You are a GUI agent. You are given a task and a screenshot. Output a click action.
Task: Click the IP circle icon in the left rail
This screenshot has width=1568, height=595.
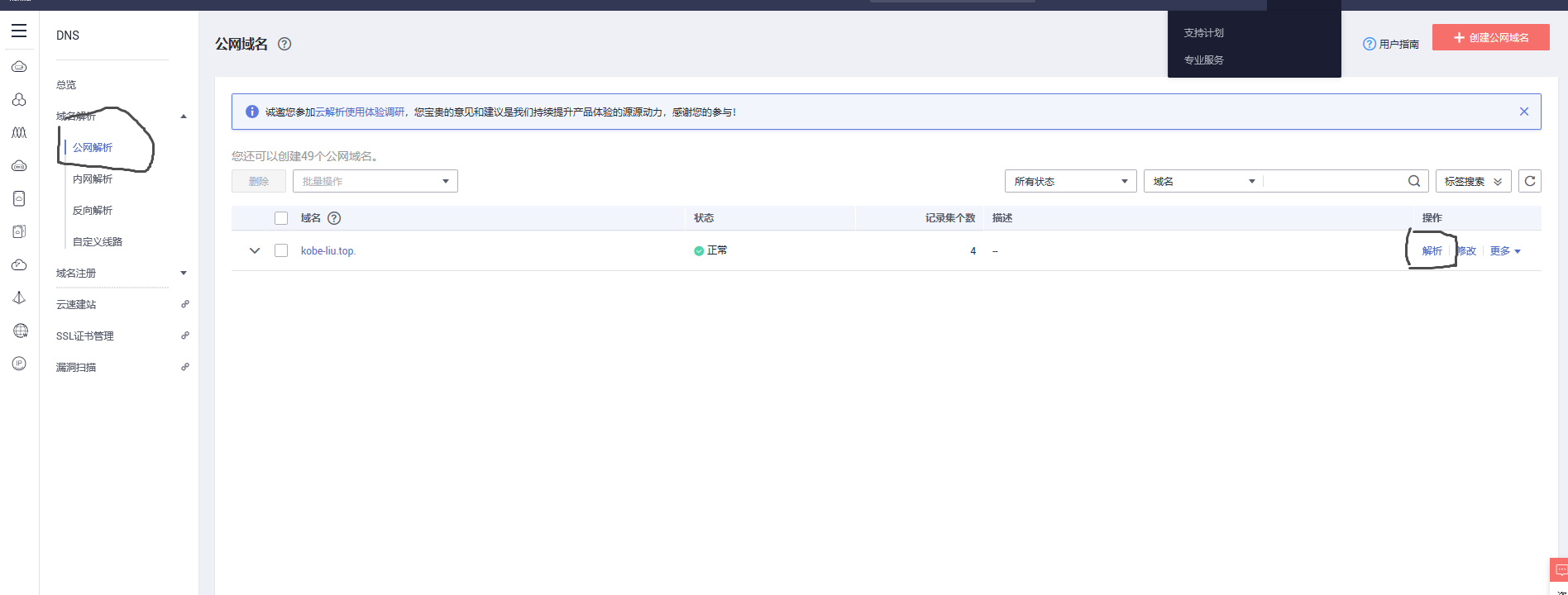(19, 364)
